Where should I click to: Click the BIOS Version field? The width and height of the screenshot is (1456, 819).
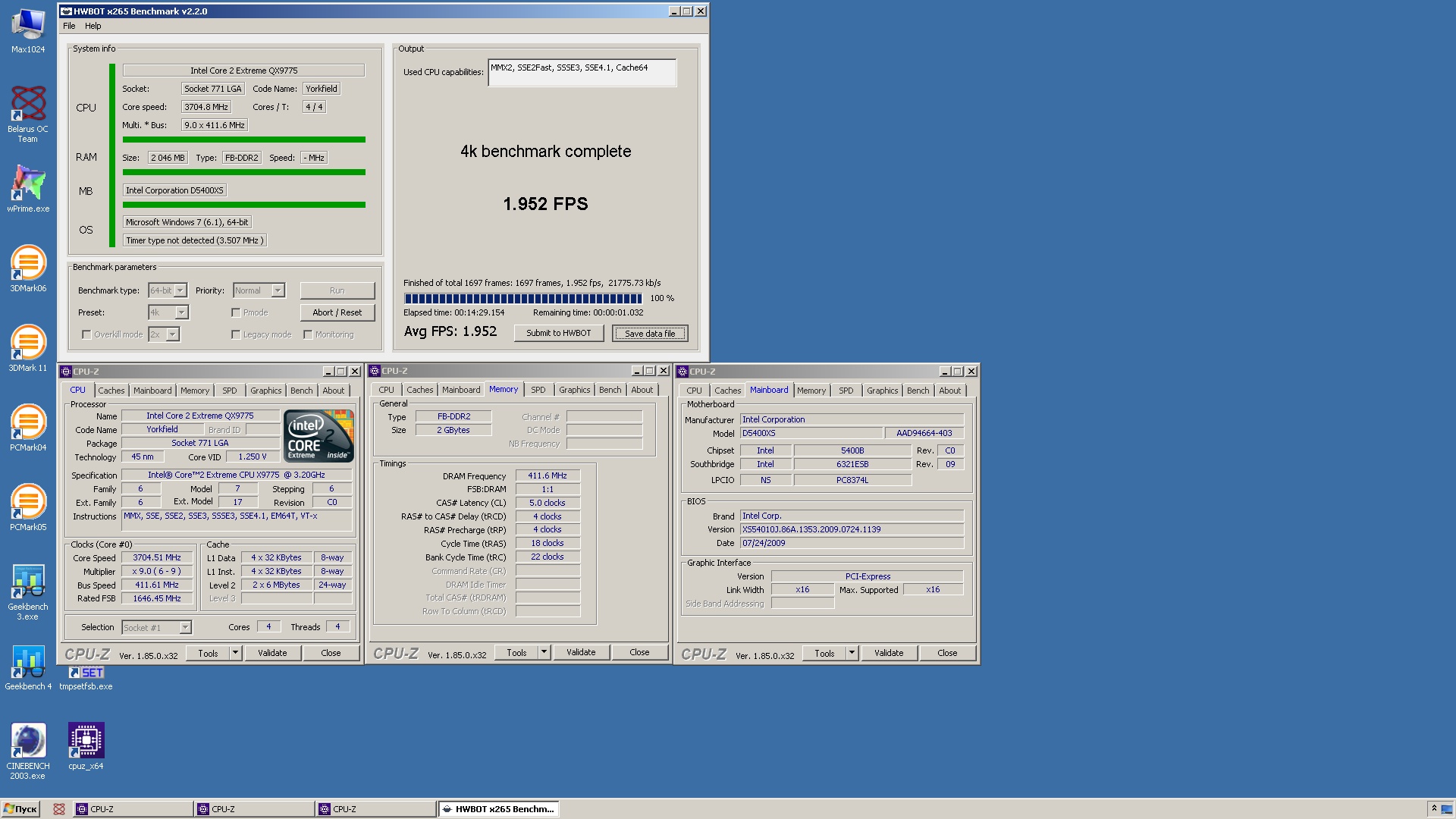[x=852, y=529]
